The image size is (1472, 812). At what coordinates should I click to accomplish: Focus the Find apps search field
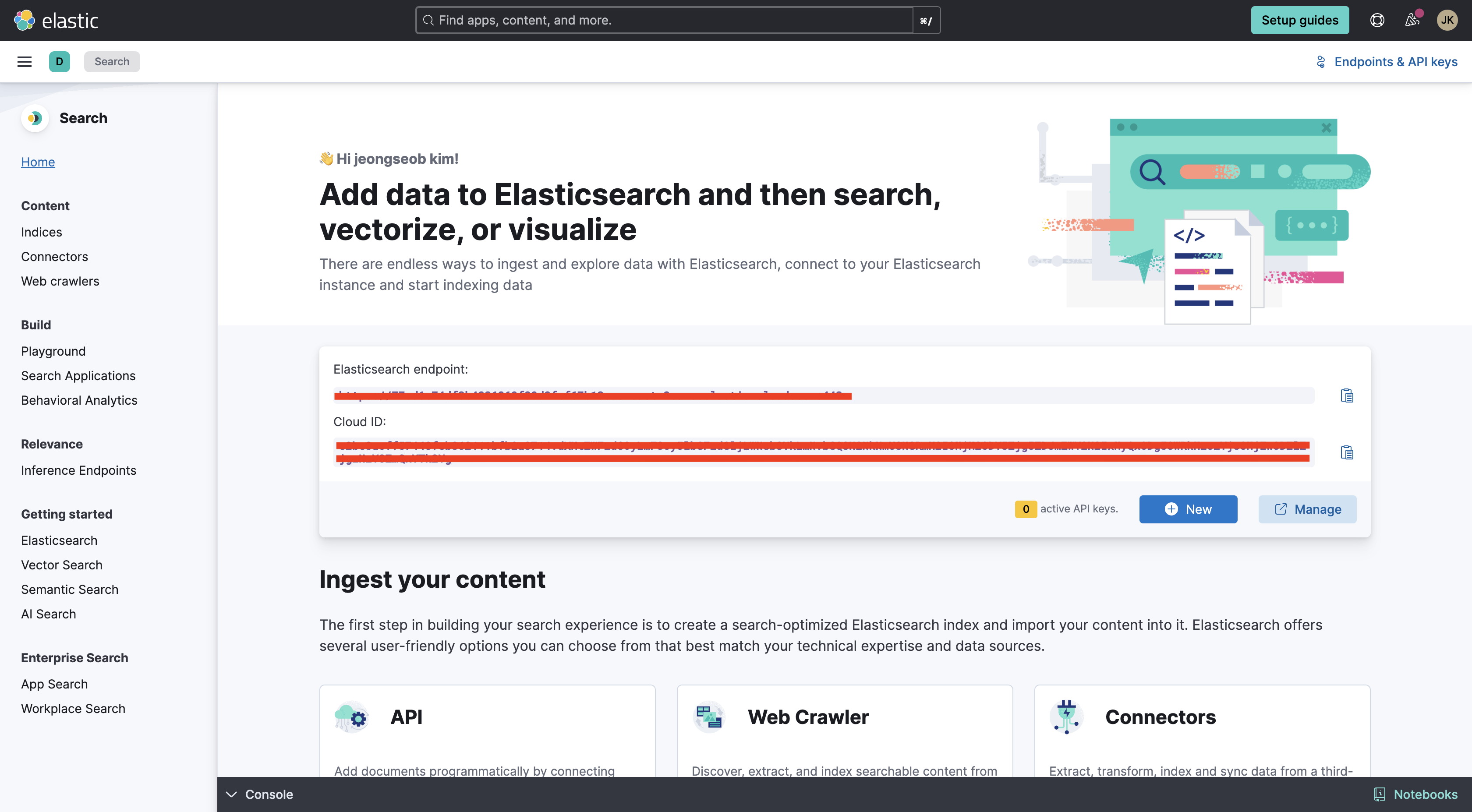[665, 21]
